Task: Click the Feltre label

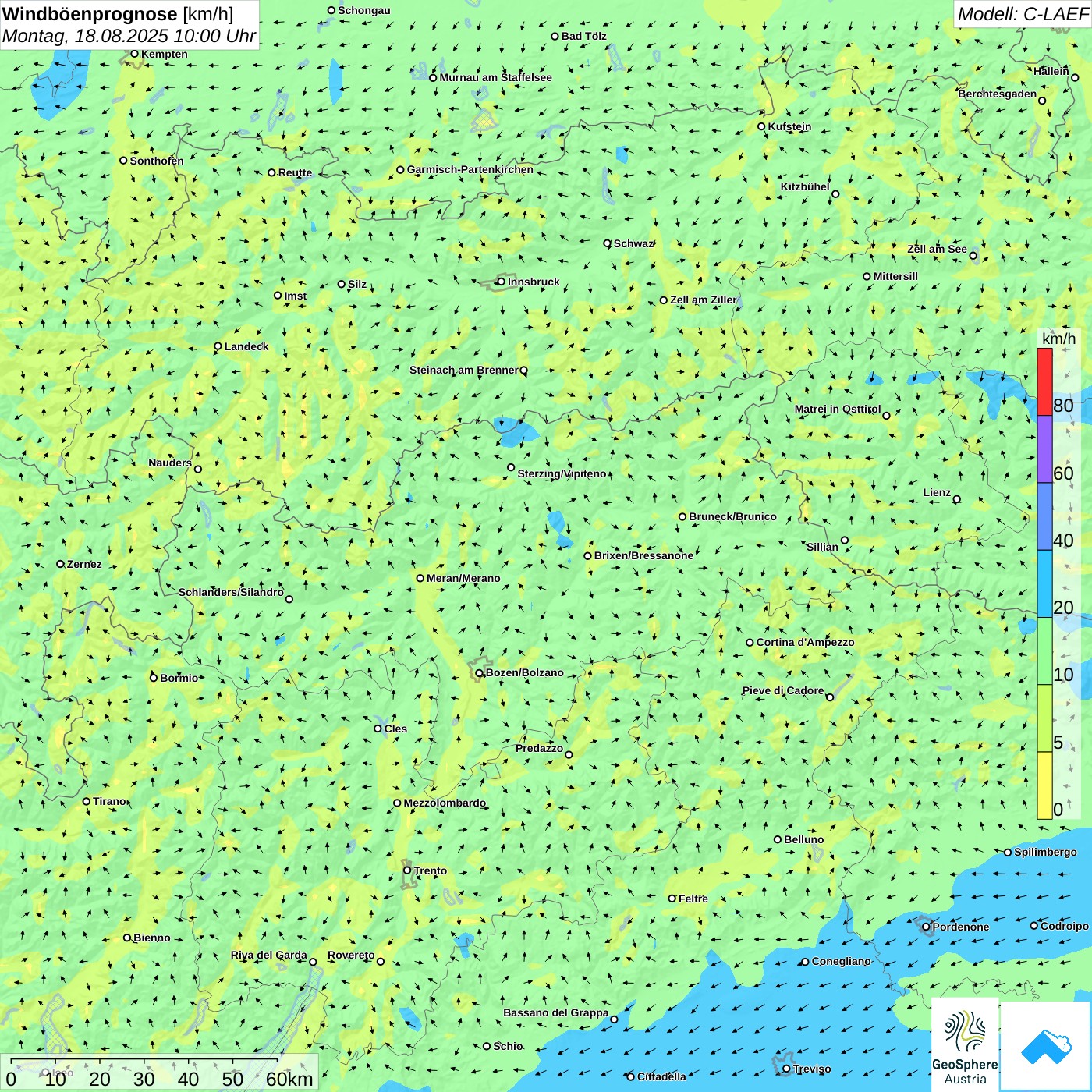Action: 693,899
